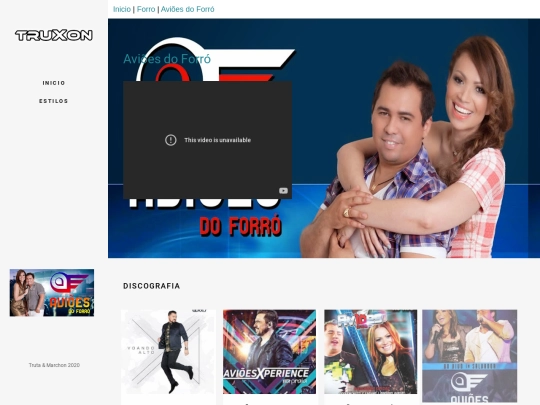The width and height of the screenshot is (540, 405).
Task: Open Estilos in the sidebar menu
Action: click(x=53, y=101)
